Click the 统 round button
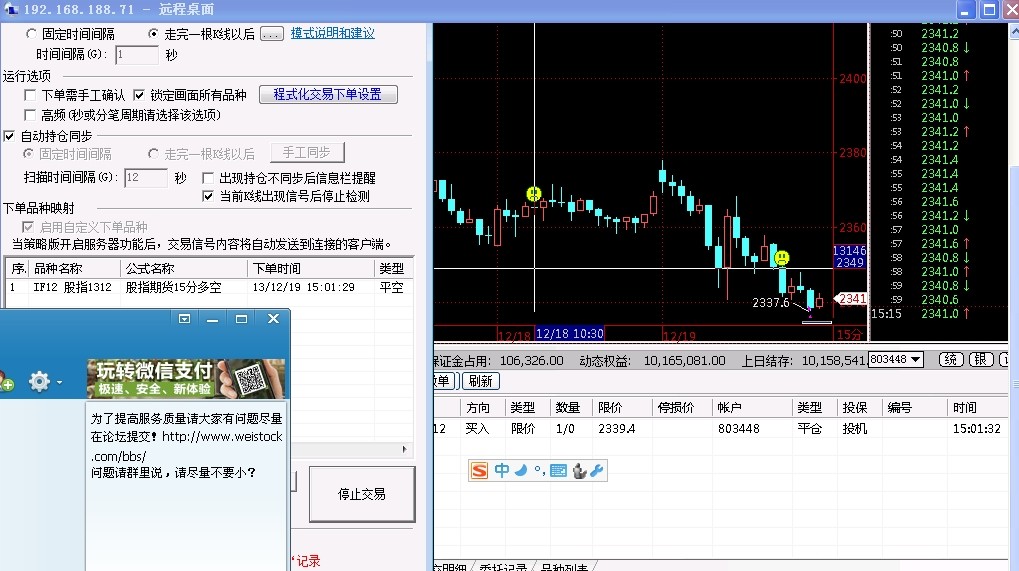 click(952, 359)
